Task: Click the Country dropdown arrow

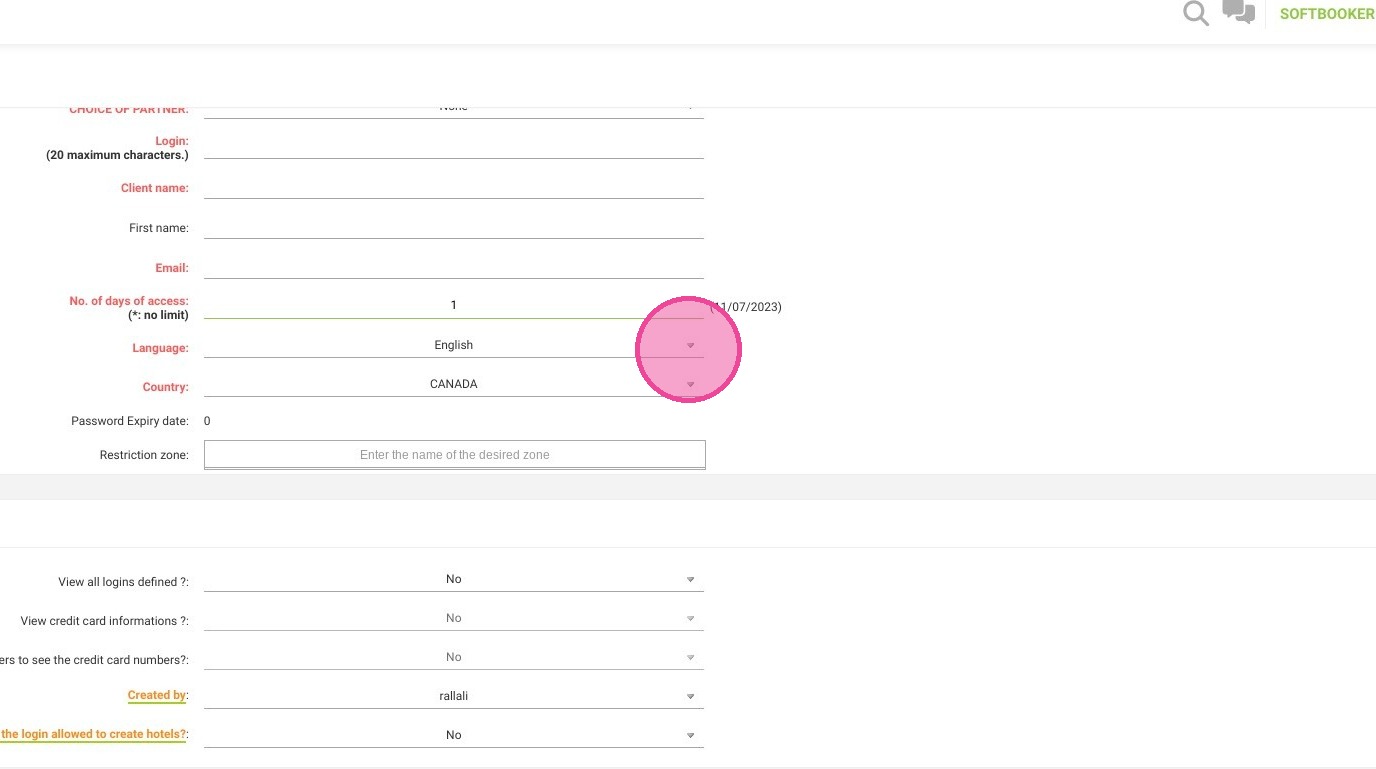Action: point(690,385)
